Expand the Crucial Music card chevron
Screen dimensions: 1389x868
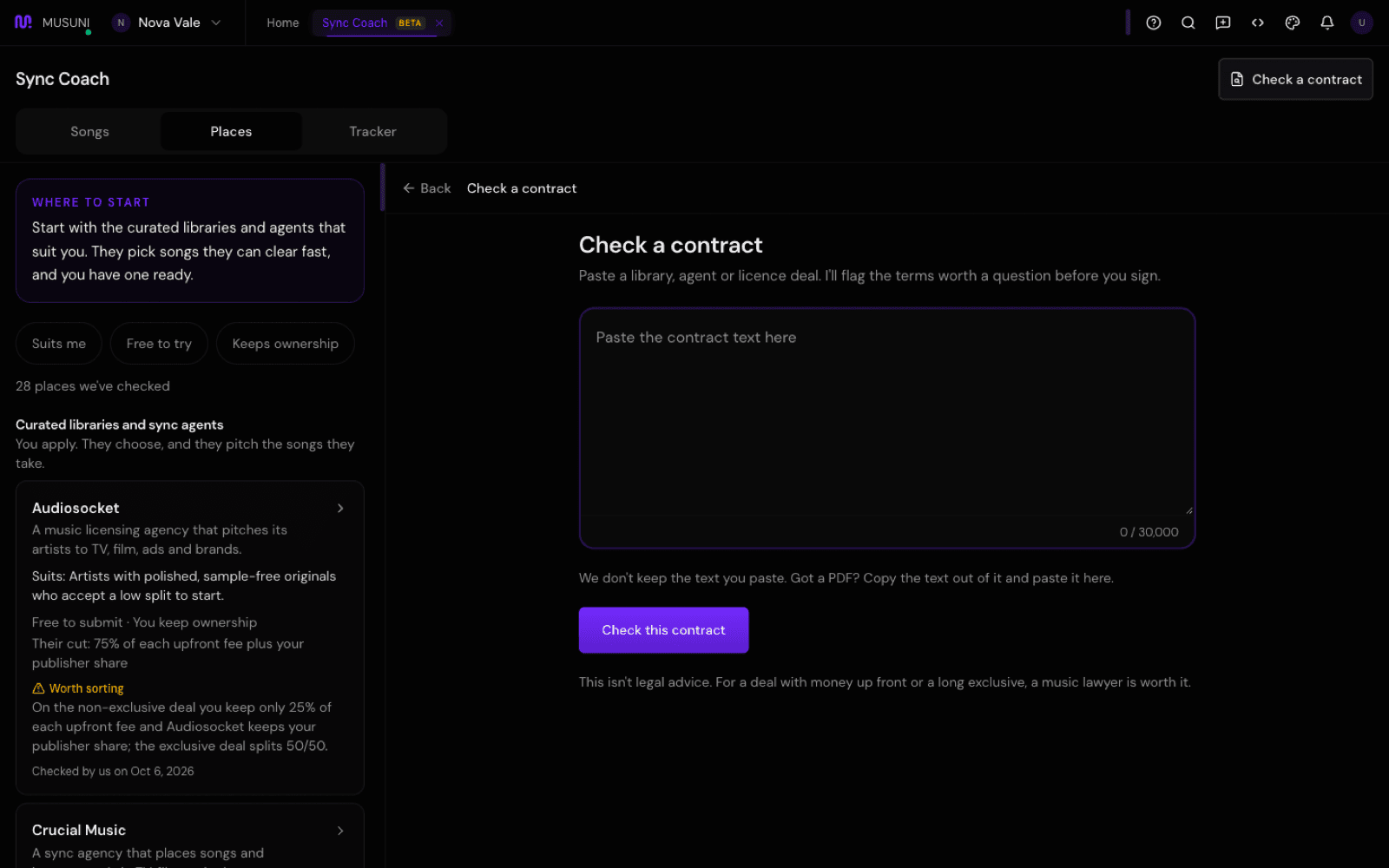(340, 831)
